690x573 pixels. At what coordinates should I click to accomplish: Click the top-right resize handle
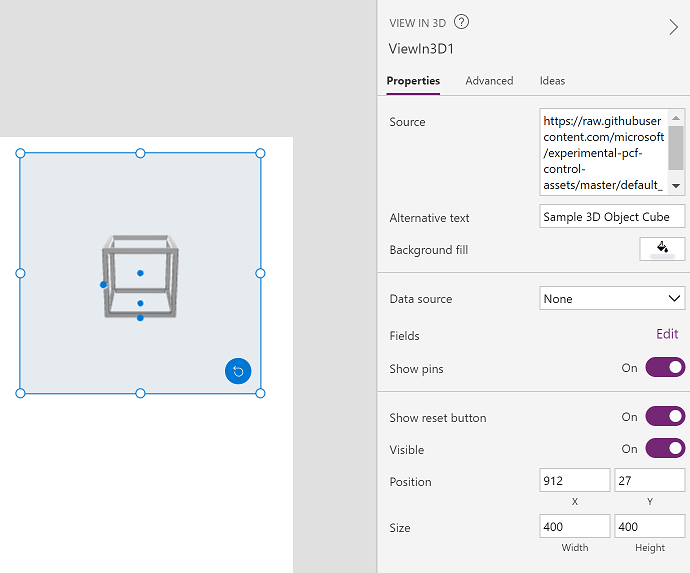[x=260, y=153]
